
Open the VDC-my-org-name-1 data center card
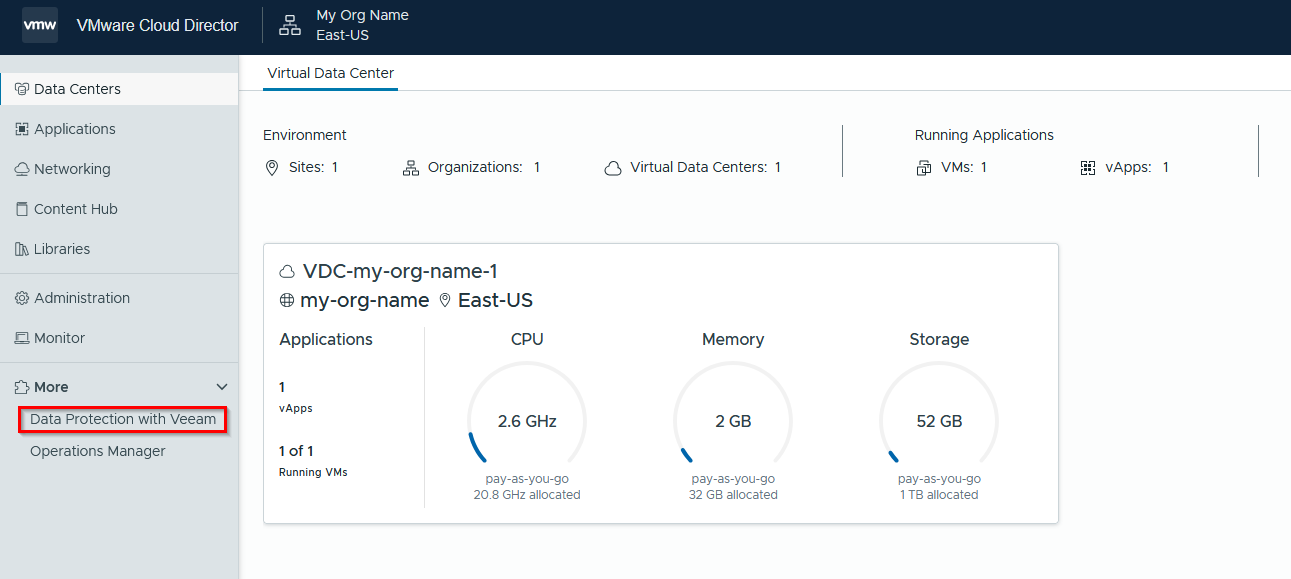[x=660, y=383]
